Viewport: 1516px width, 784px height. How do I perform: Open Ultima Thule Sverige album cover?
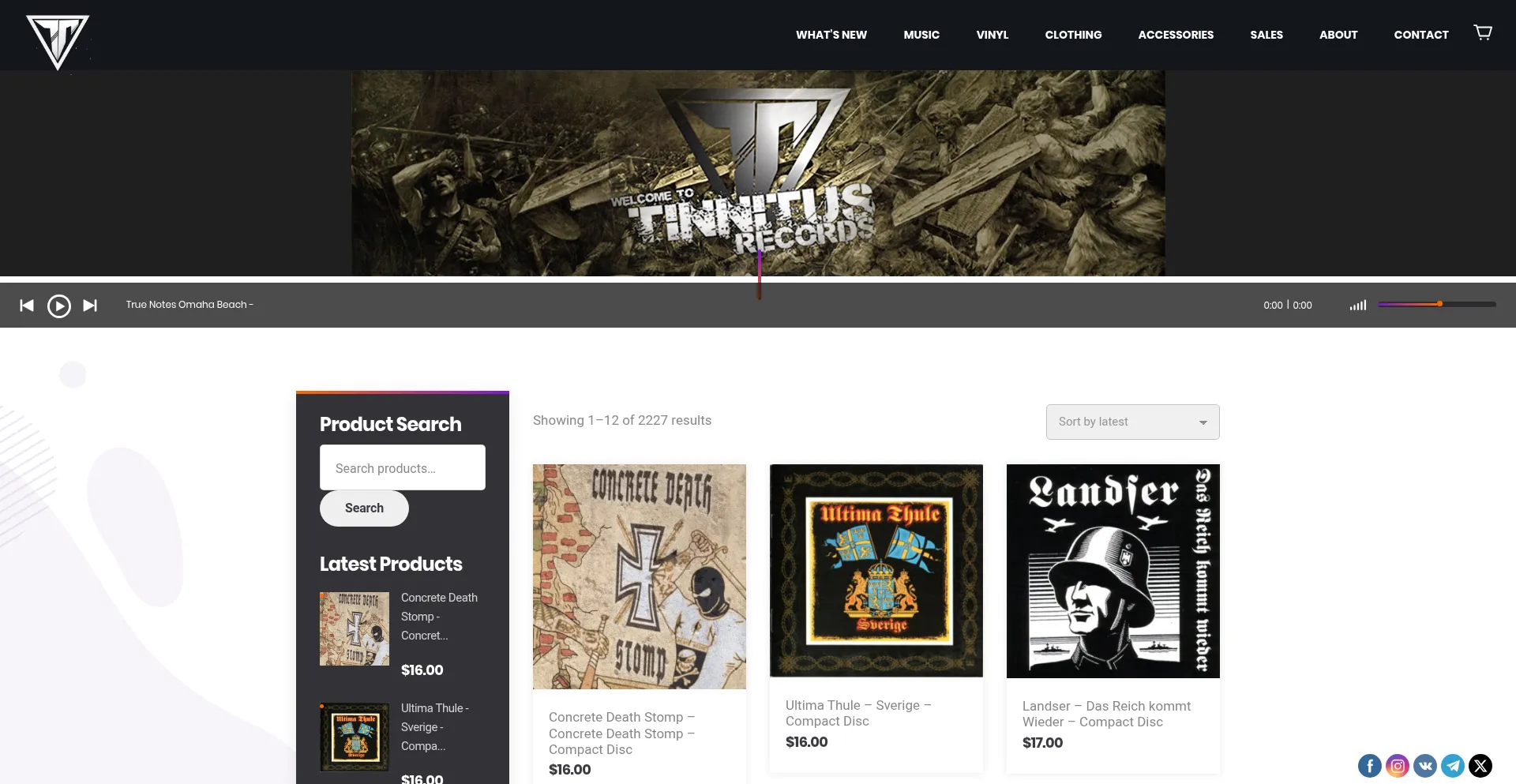[876, 571]
